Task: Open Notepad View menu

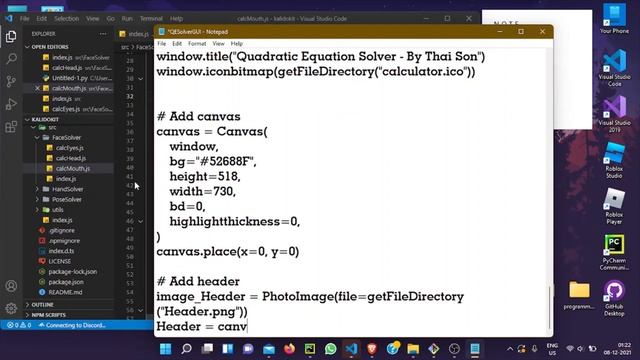Action: pyautogui.click(x=218, y=44)
